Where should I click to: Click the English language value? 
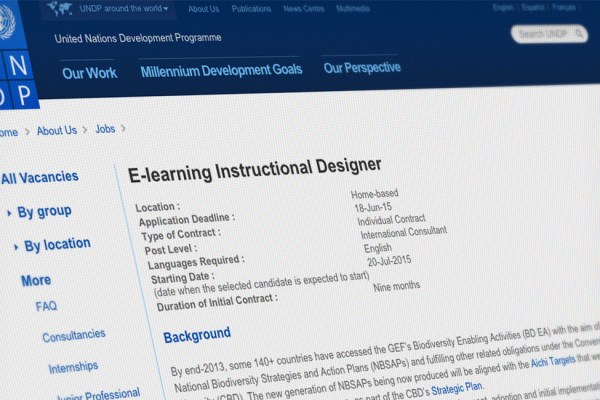pyautogui.click(x=377, y=248)
